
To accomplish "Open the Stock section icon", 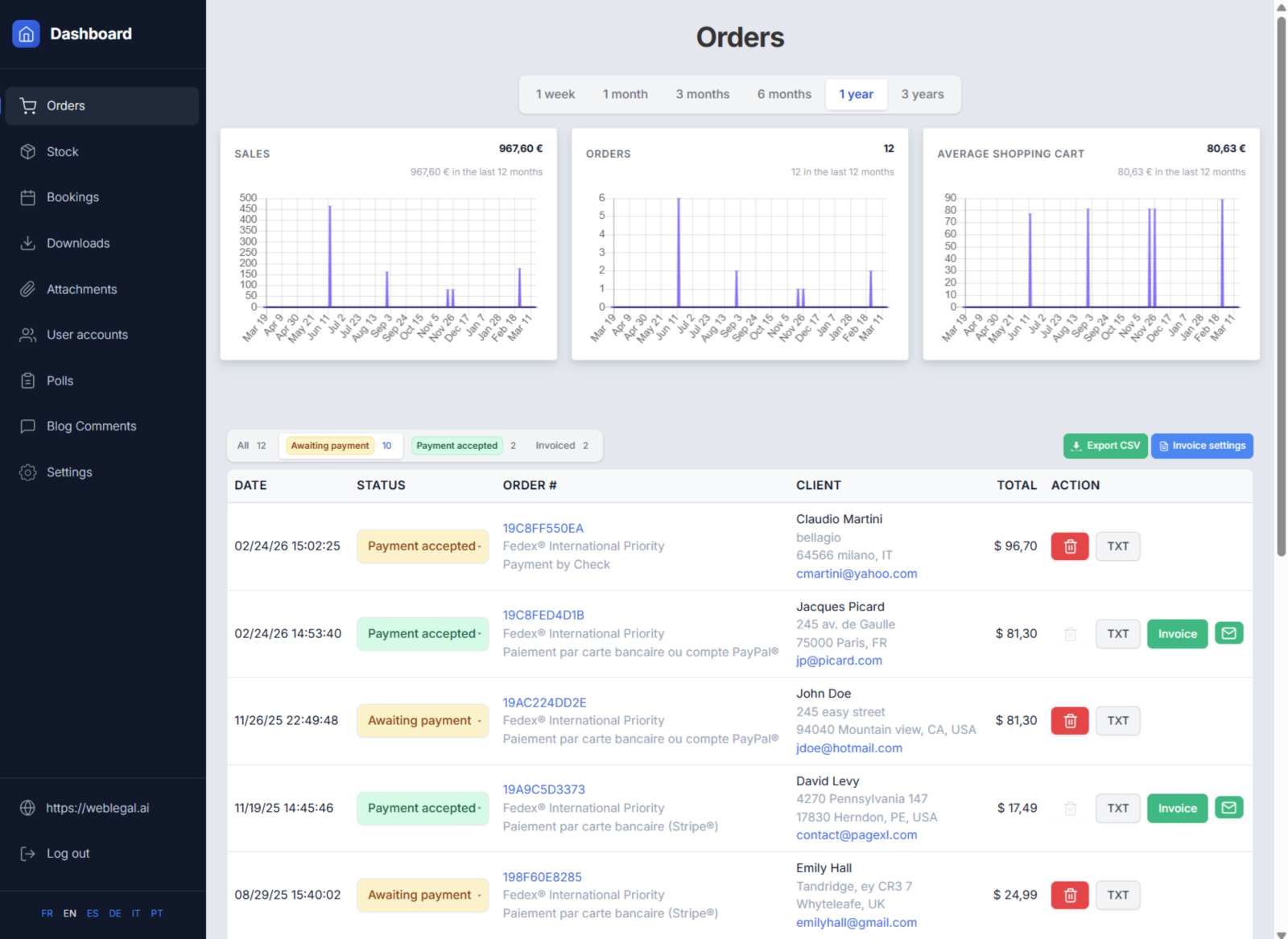I will point(28,152).
